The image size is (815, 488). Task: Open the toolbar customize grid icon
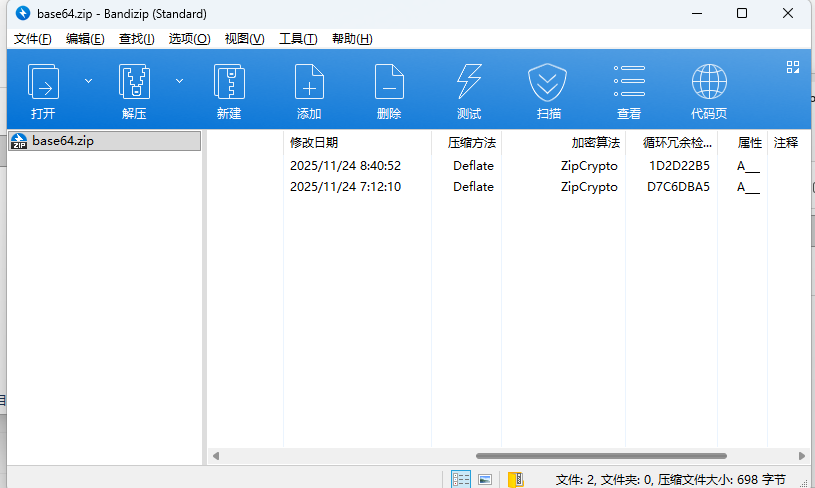tap(793, 67)
